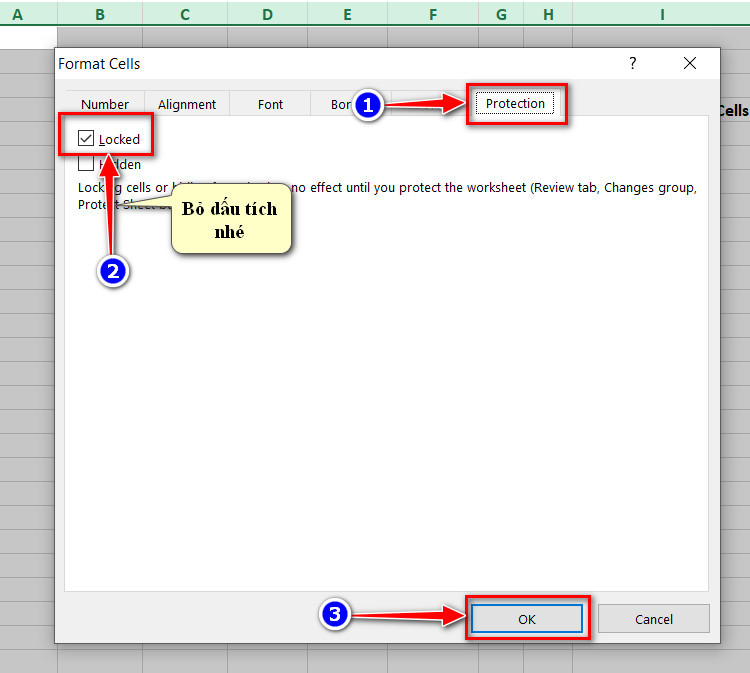Click the 'Format Cells' dialog title text
The height and width of the screenshot is (673, 750).
[x=99, y=64]
